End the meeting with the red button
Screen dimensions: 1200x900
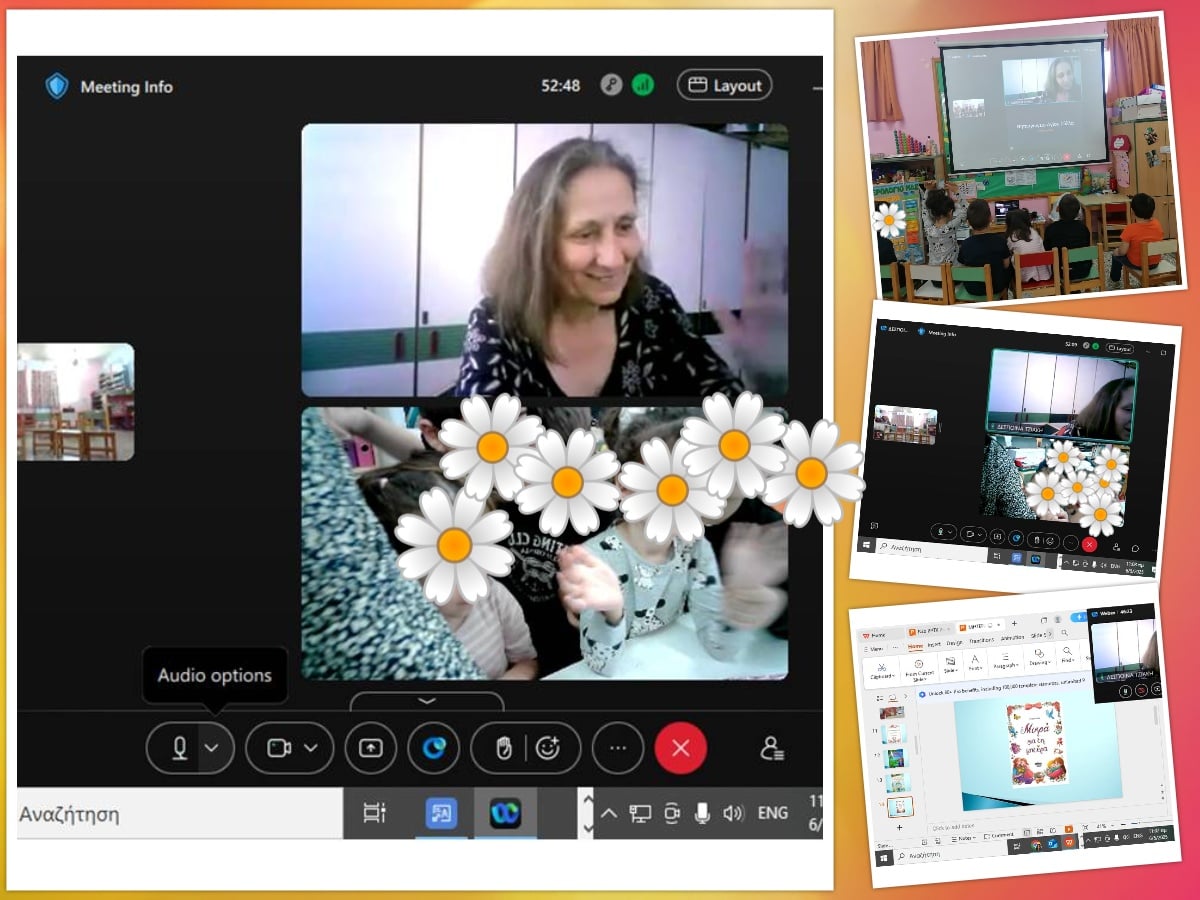click(x=681, y=748)
